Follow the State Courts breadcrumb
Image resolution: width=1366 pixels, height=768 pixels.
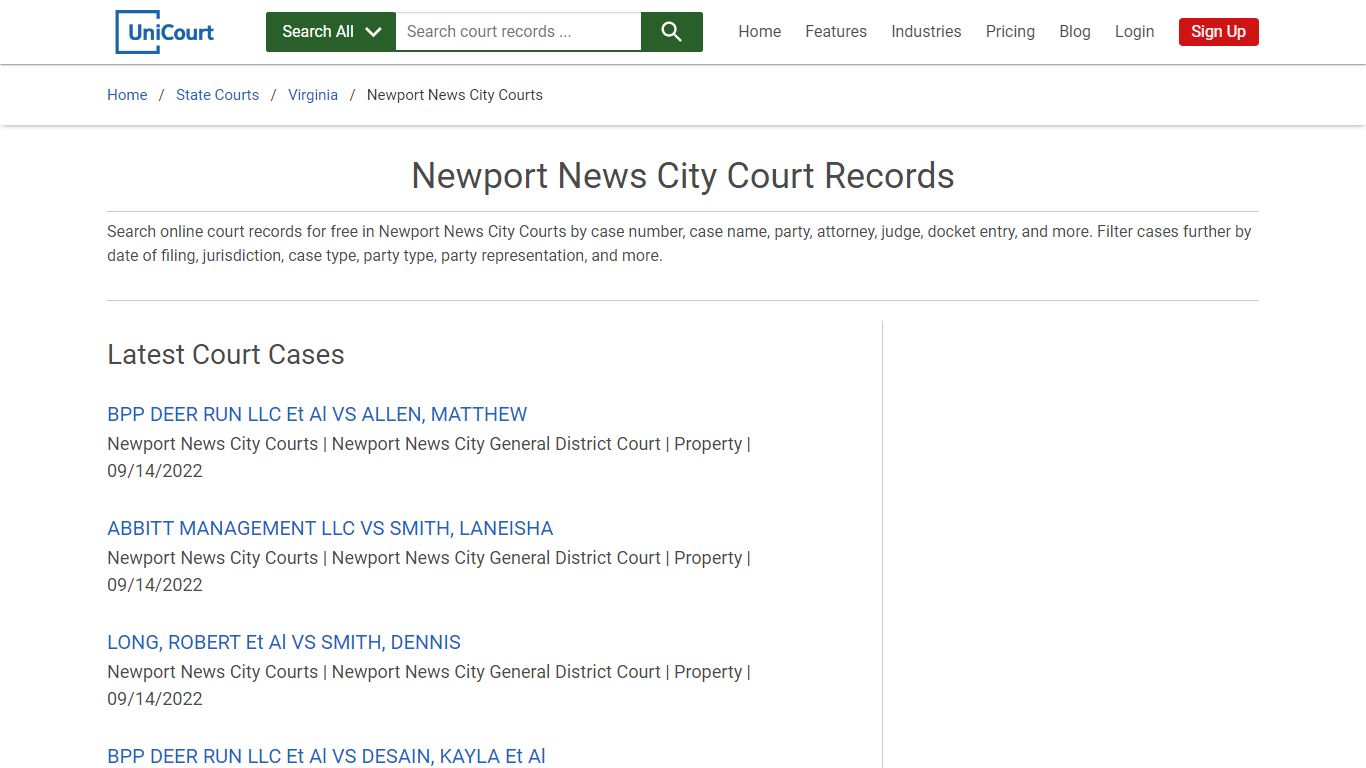tap(217, 95)
